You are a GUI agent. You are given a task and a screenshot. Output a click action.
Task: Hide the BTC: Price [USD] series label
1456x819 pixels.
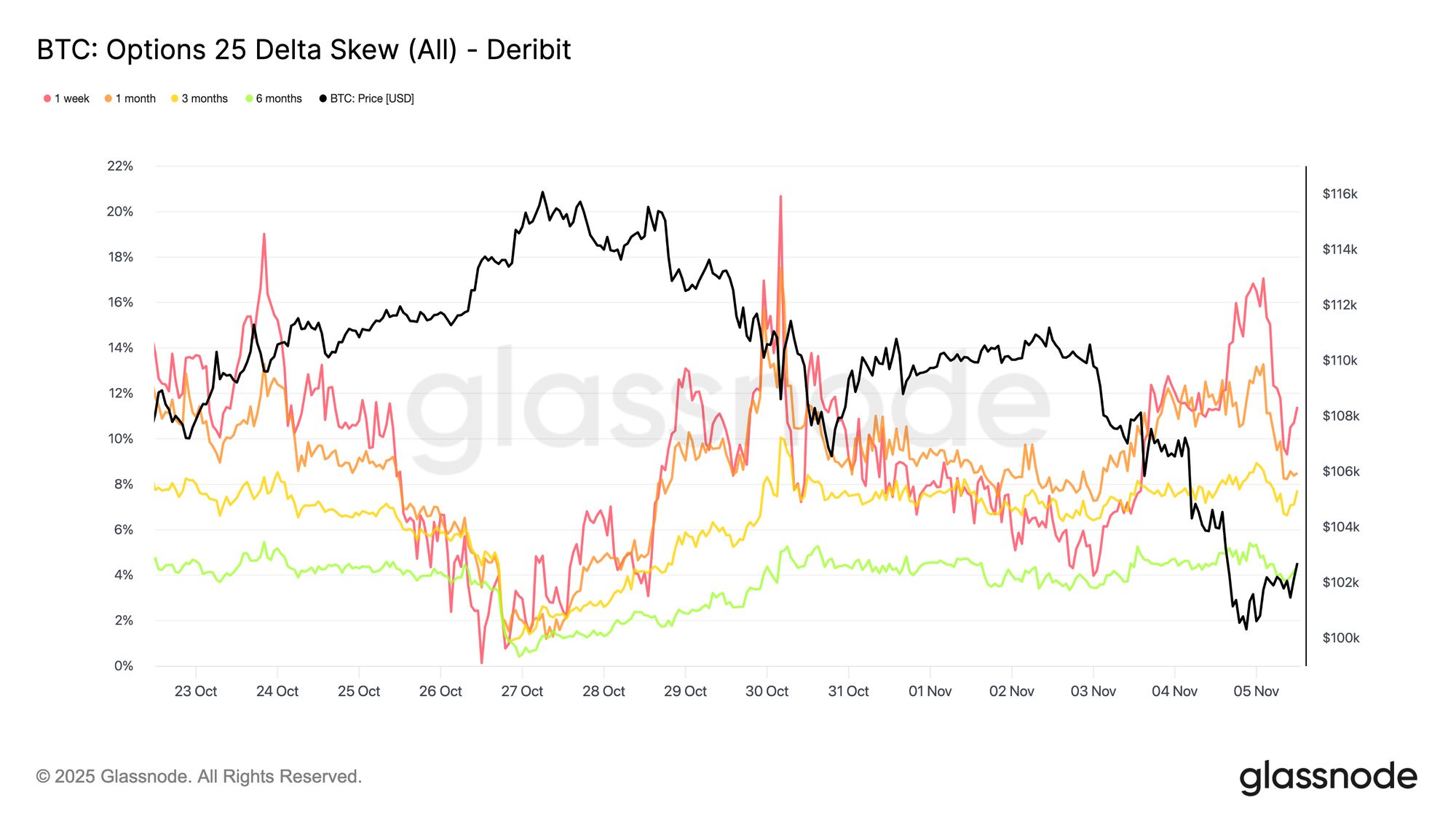[x=372, y=99]
